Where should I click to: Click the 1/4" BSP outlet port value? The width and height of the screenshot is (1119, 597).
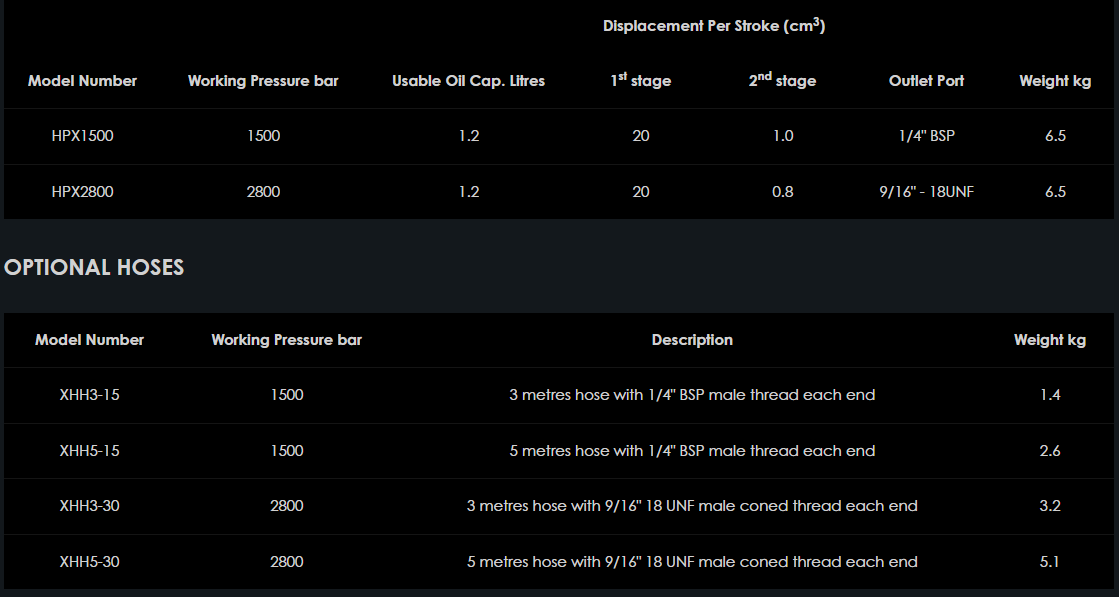pos(926,136)
